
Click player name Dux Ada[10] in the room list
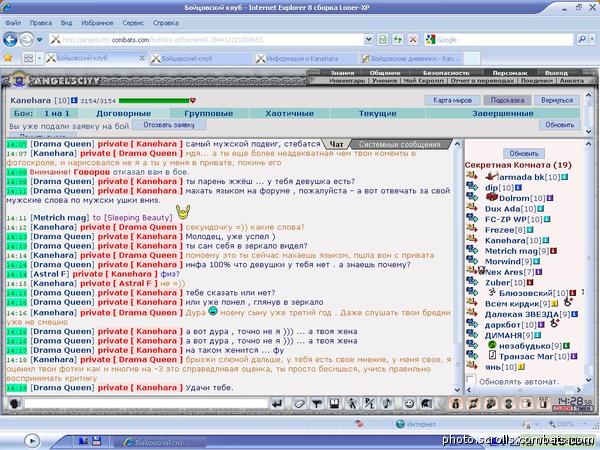[510, 209]
